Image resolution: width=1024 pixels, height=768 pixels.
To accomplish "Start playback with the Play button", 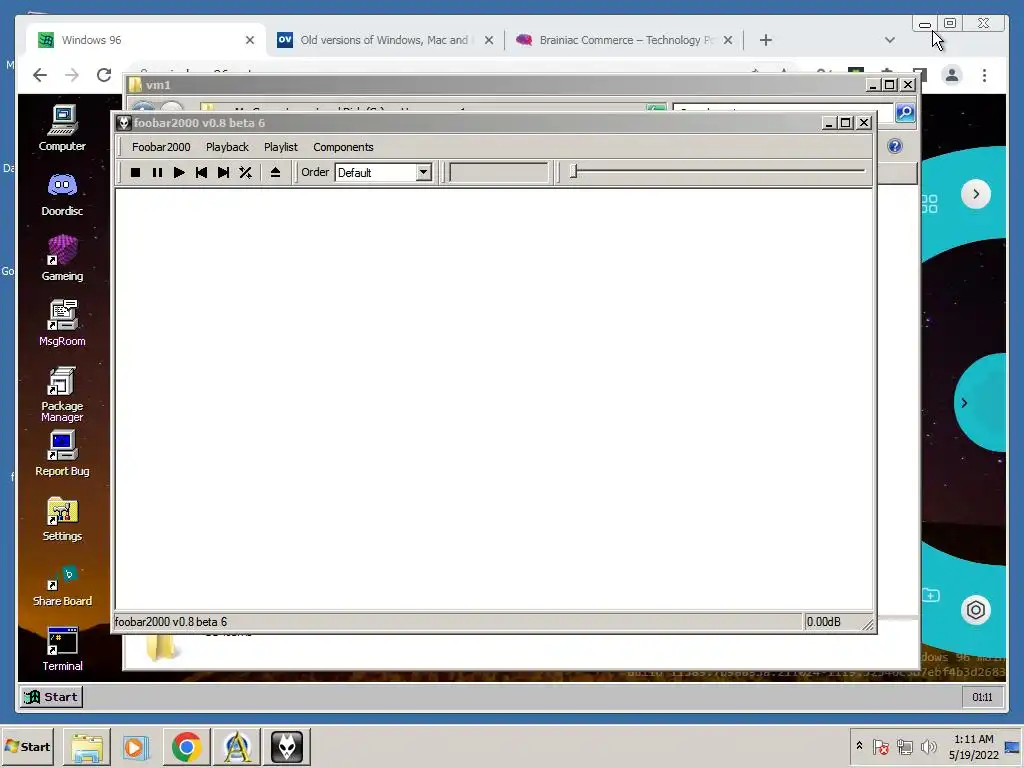I will [179, 172].
